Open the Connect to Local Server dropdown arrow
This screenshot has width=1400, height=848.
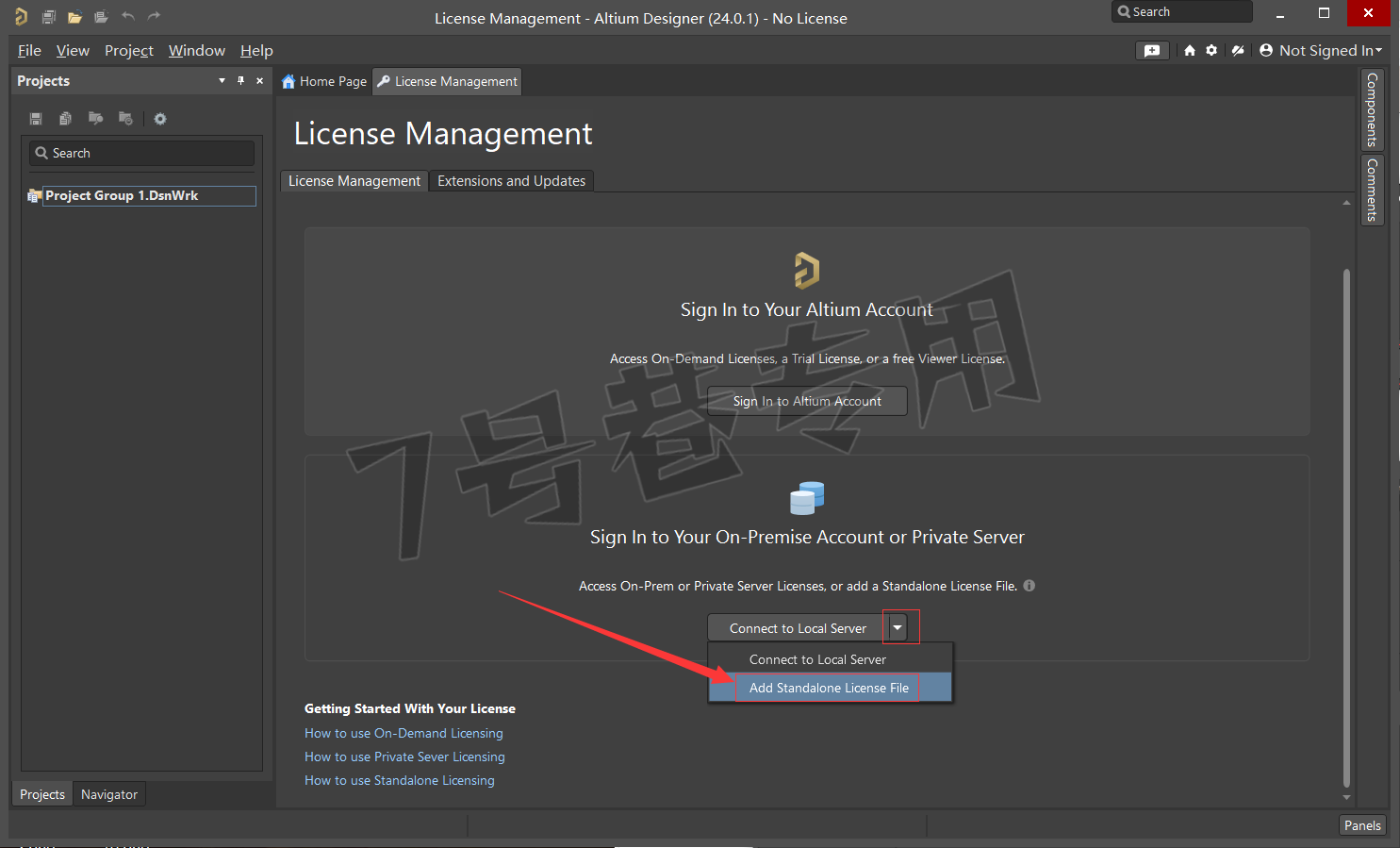click(x=898, y=628)
